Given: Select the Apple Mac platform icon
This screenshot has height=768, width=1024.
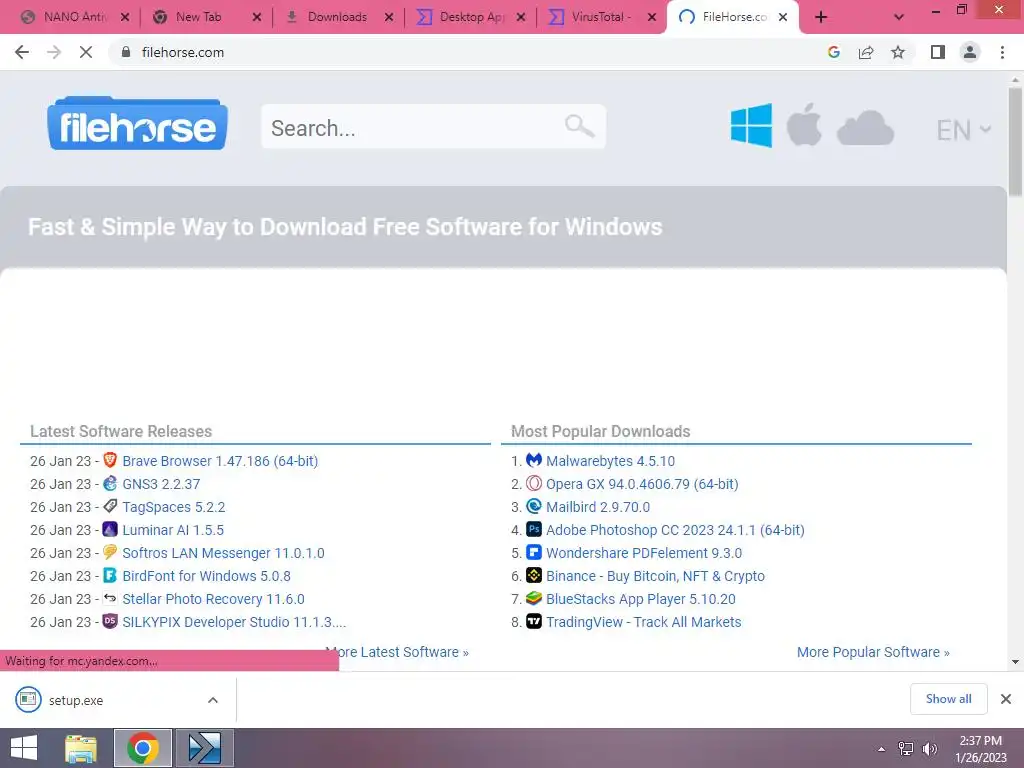Looking at the screenshot, I should (x=804, y=124).
